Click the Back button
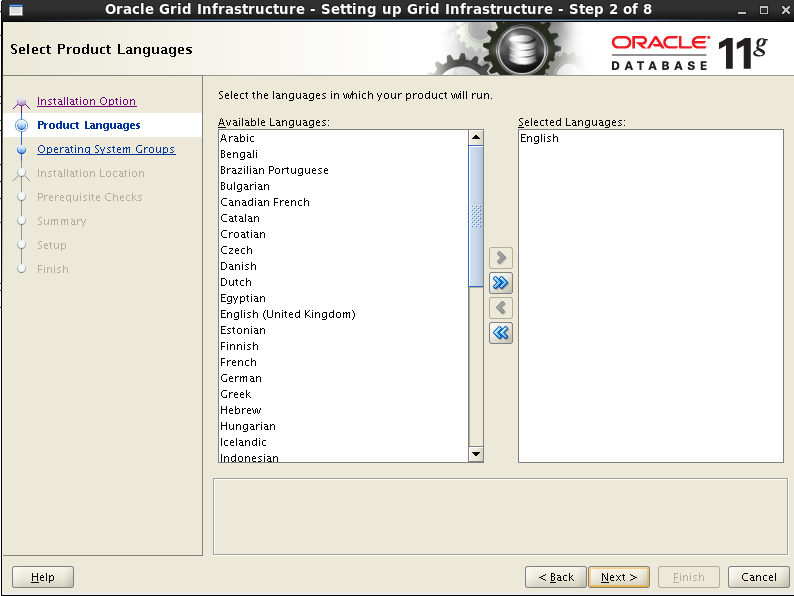 (555, 577)
